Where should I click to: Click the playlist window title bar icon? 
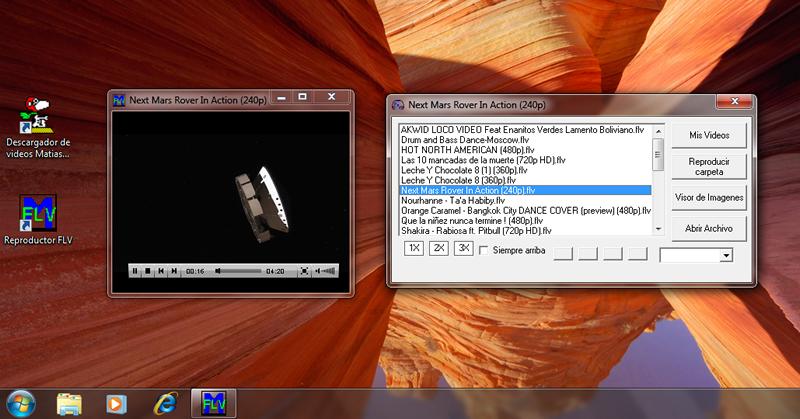point(398,105)
